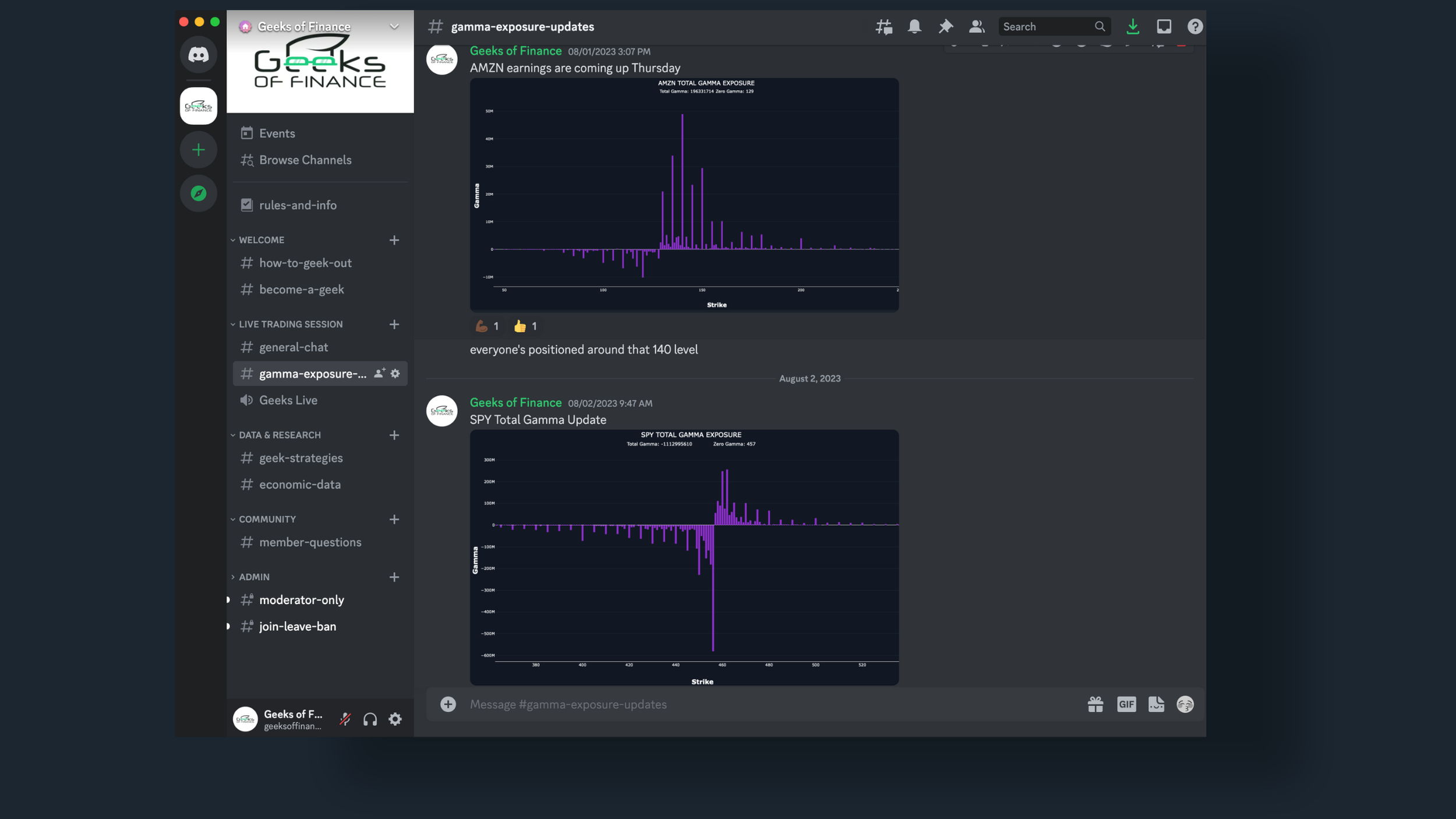The width and height of the screenshot is (1456, 819).
Task: Click the notification bell icon
Action: coord(914,27)
